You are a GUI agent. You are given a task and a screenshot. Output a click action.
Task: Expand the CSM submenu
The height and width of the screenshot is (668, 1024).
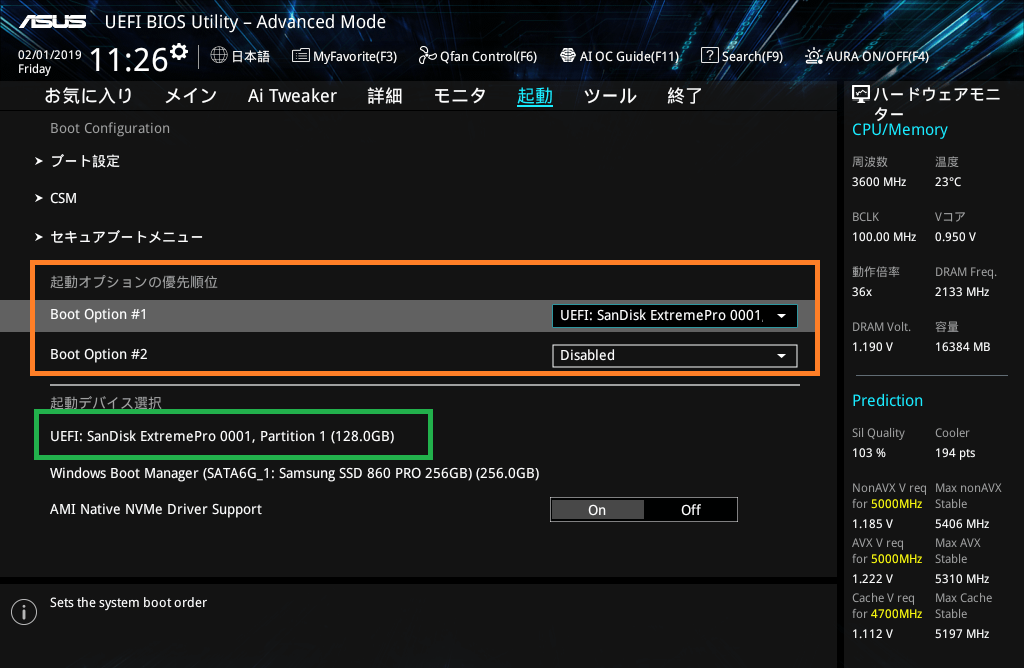coord(63,199)
